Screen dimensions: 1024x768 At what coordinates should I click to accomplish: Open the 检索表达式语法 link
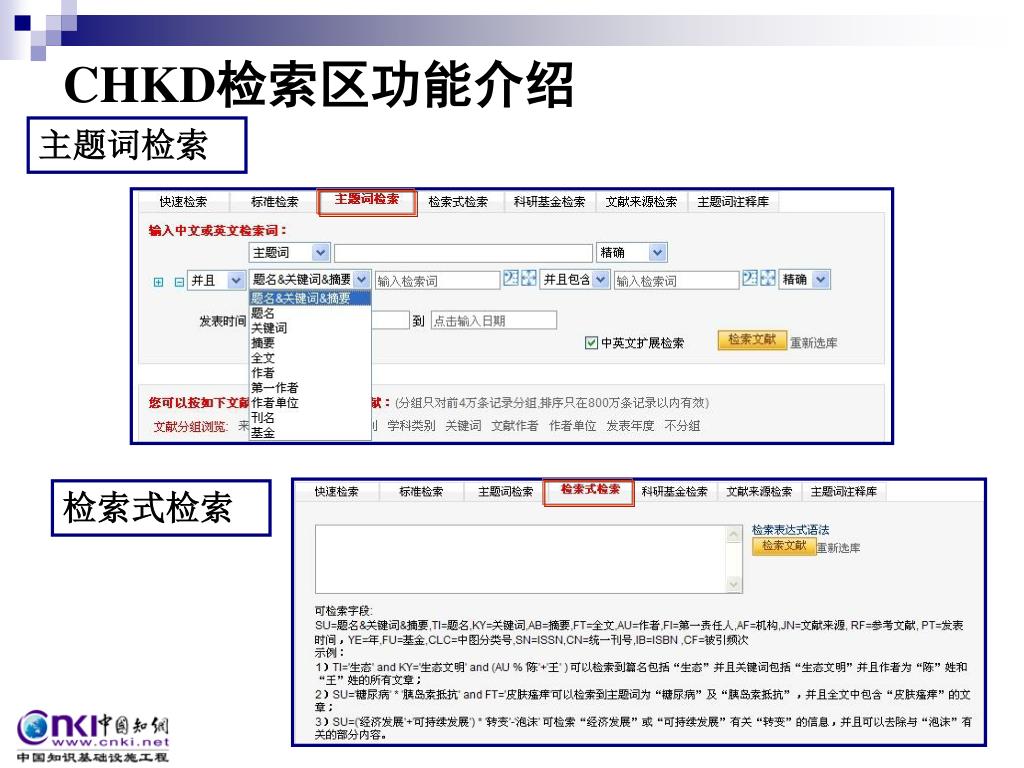point(791,530)
